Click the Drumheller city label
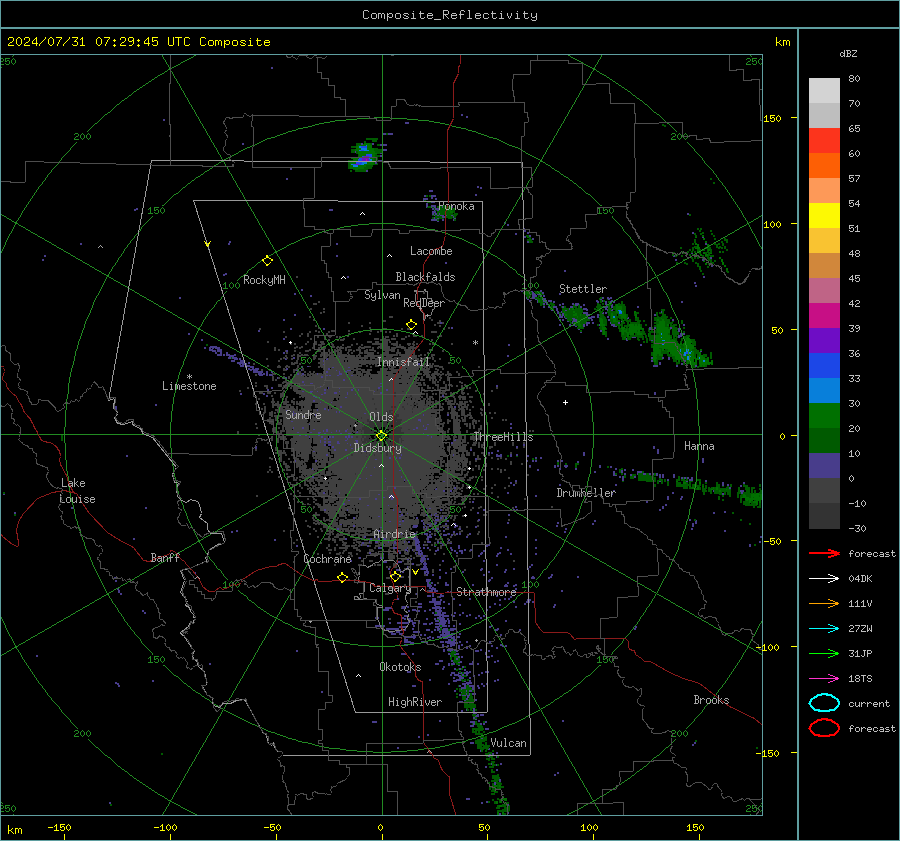The width and height of the screenshot is (900, 841). (586, 493)
